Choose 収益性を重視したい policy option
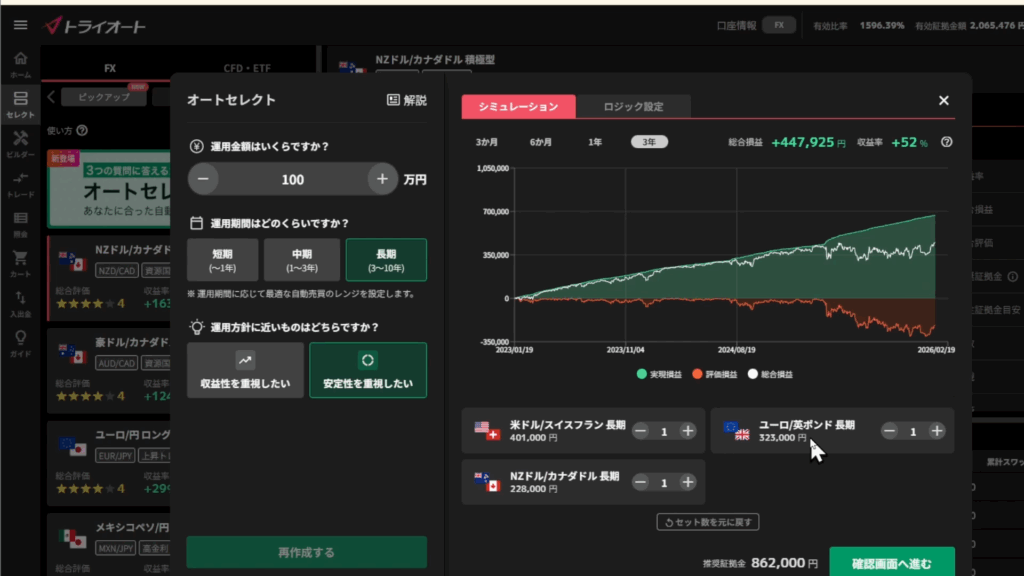1024x576 pixels. click(x=245, y=370)
